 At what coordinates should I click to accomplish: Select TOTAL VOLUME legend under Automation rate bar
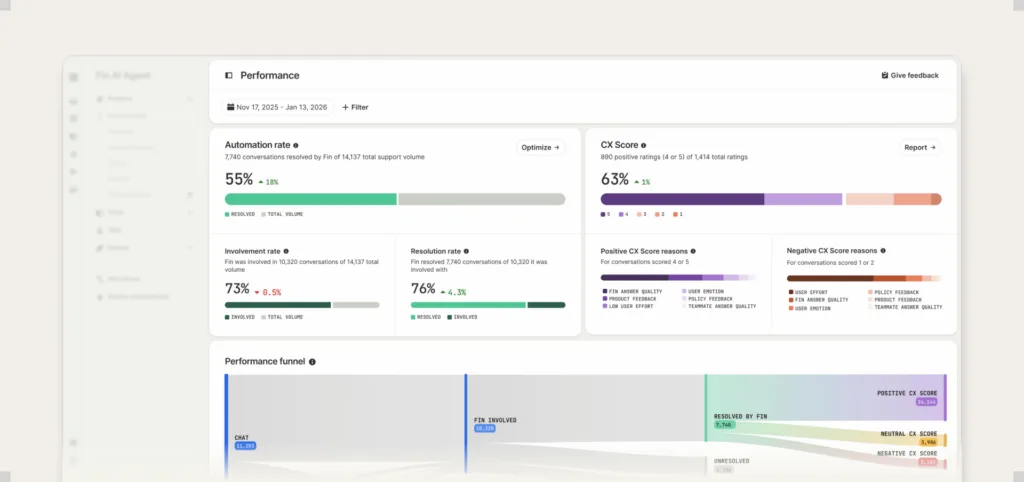point(282,214)
